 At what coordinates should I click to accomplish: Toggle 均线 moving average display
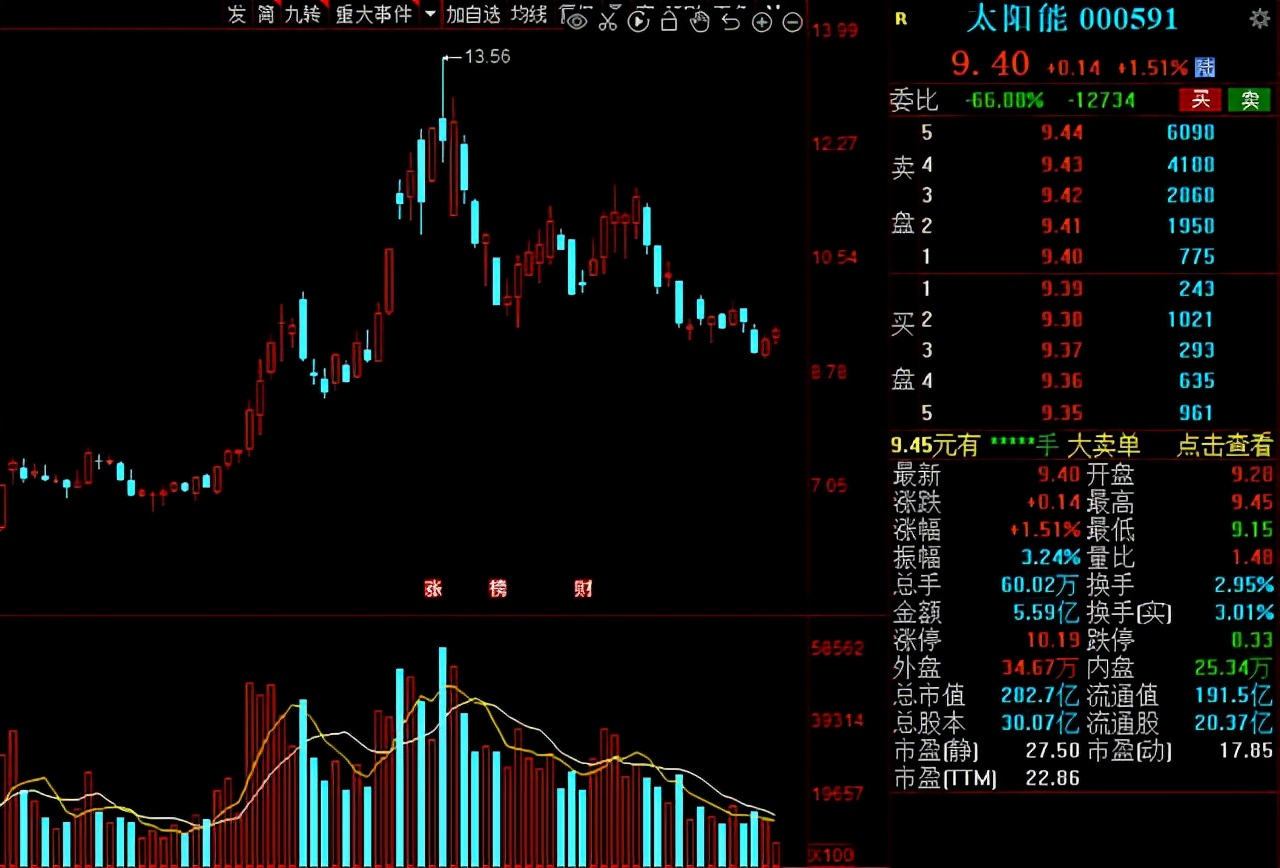pos(529,14)
